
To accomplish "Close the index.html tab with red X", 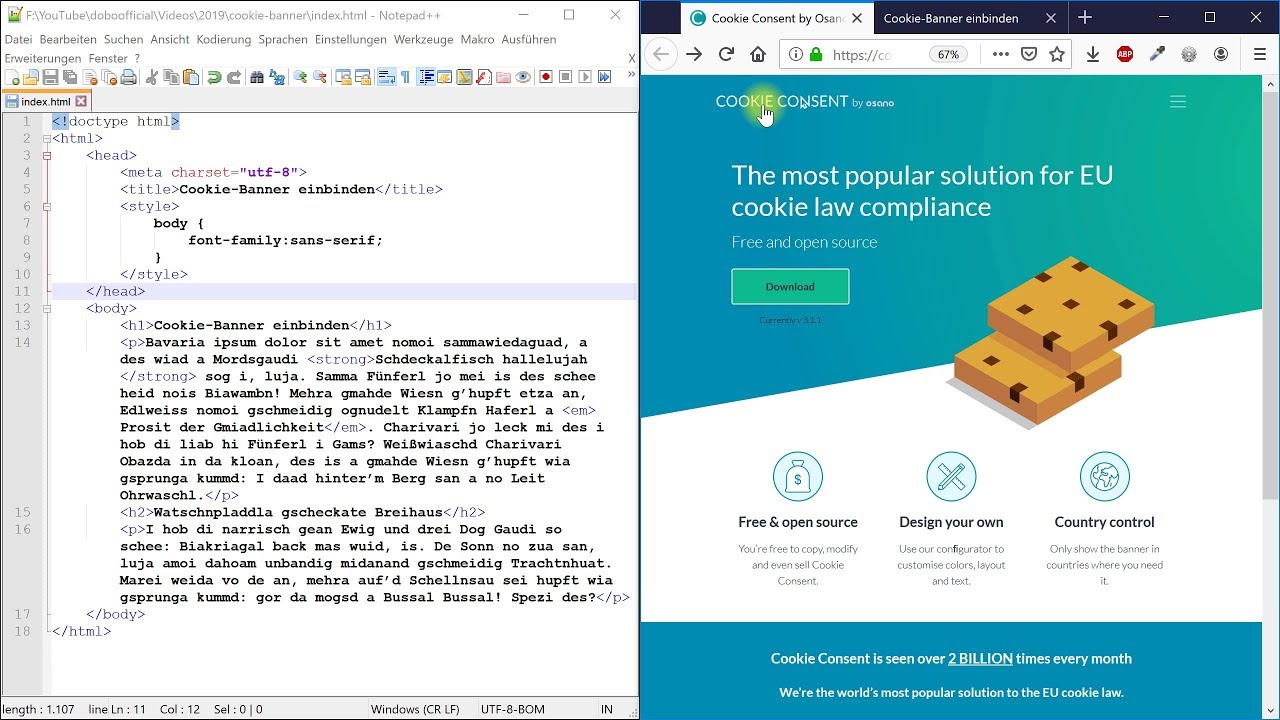I will (81, 101).
